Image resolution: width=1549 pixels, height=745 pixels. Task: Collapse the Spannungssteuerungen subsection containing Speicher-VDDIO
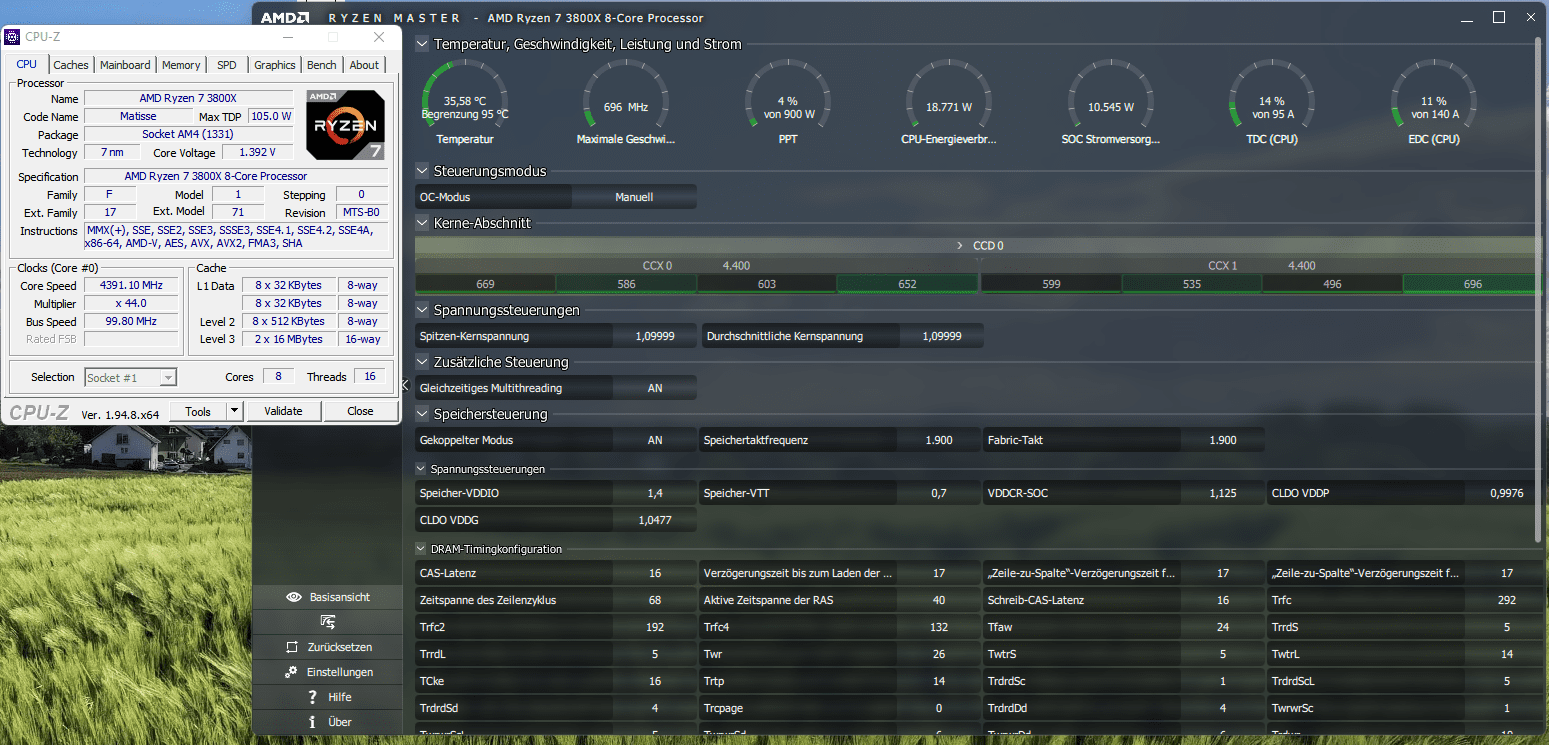pos(420,468)
